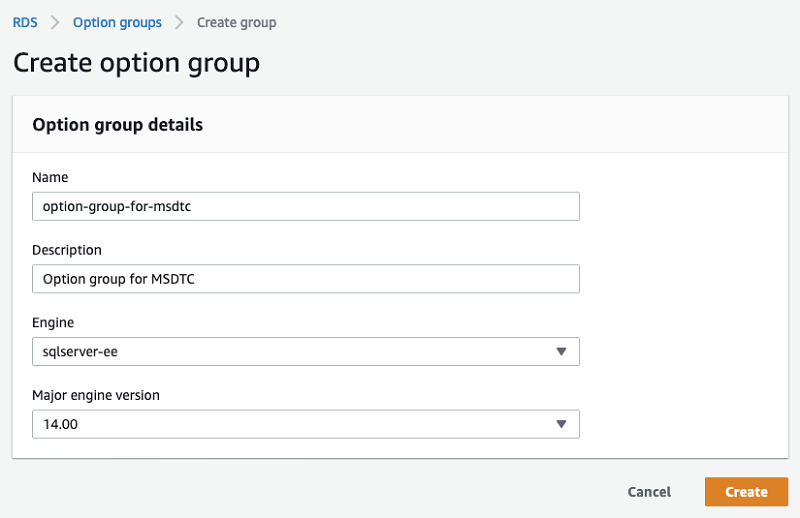Click the "Major engine version" label
This screenshot has height=518, width=800.
click(96, 395)
